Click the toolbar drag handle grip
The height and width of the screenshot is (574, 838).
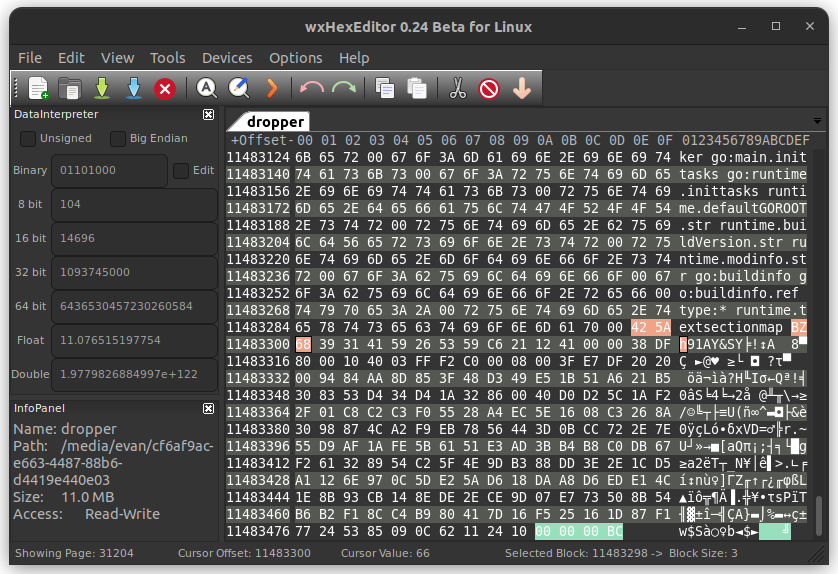coord(15,88)
